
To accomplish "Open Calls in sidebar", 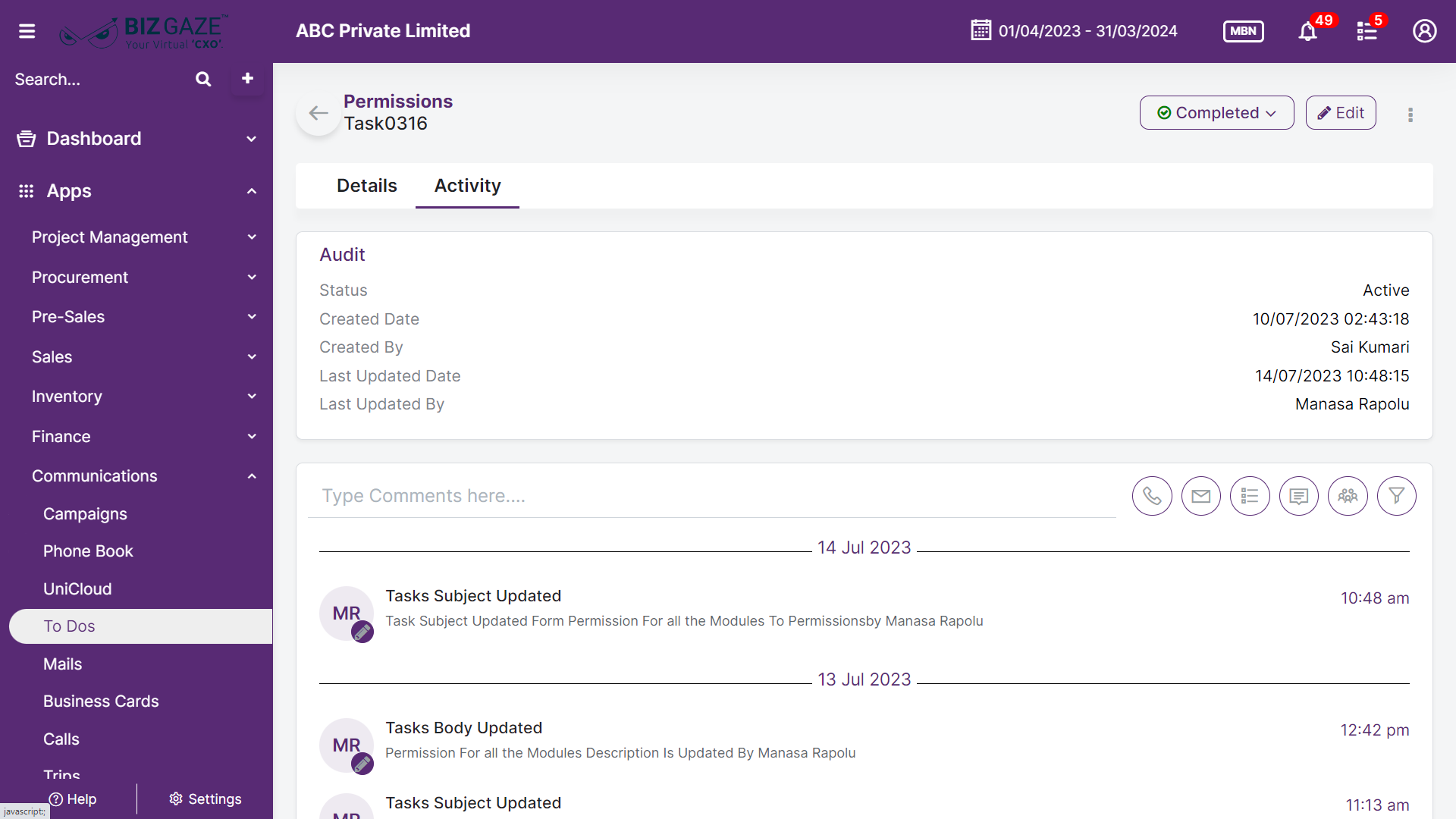I will [x=61, y=739].
